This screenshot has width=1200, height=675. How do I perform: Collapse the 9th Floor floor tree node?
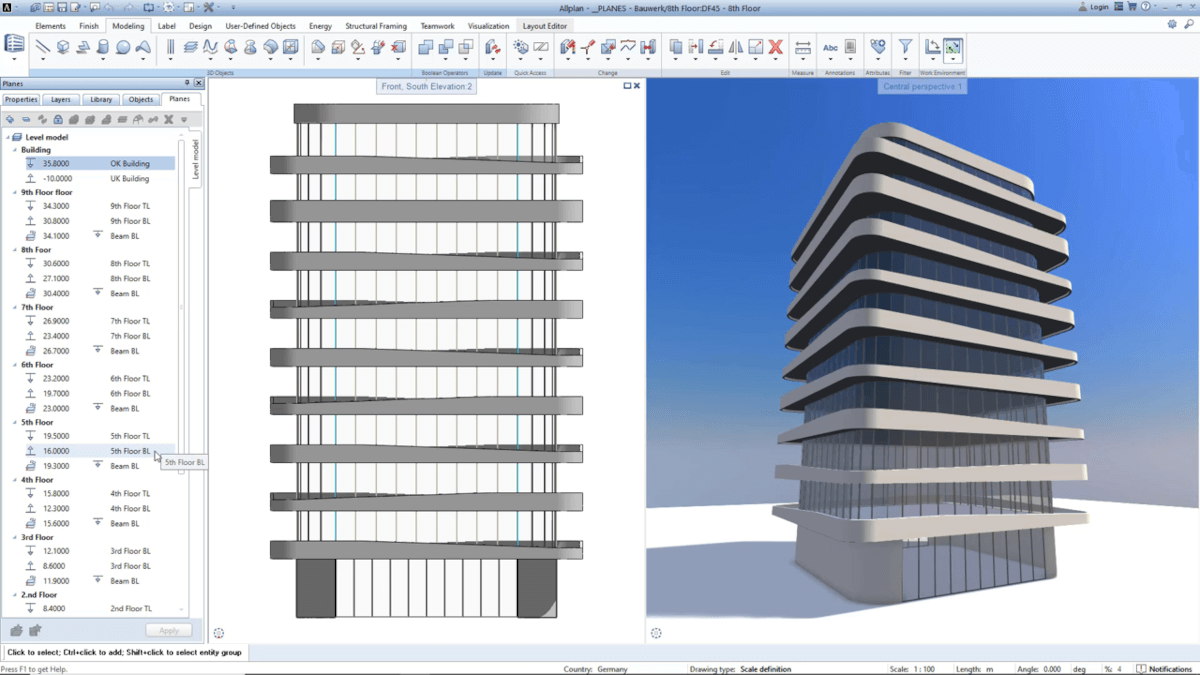[x=15, y=192]
